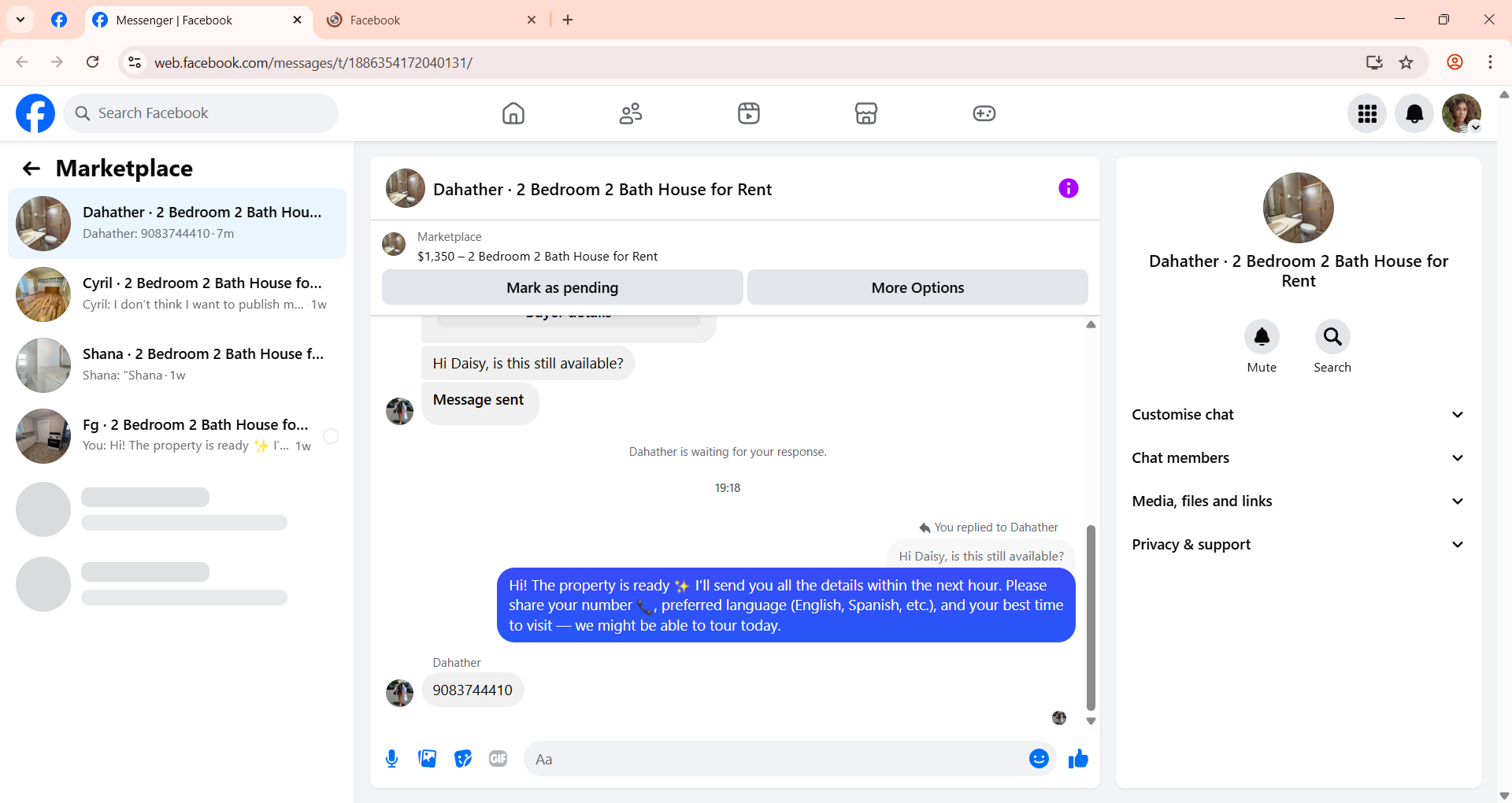This screenshot has width=1512, height=803.
Task: Open the Chrome profile icon
Action: (x=1455, y=62)
